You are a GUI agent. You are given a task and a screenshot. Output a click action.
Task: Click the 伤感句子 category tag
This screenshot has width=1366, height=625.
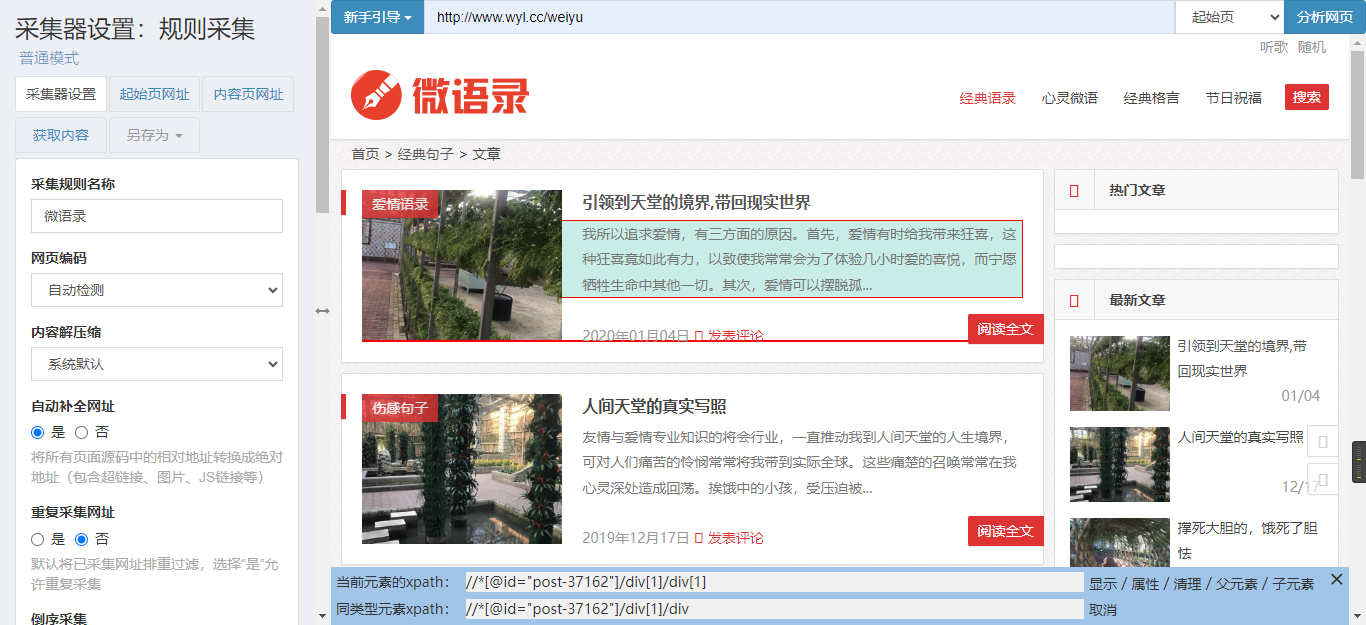[400, 408]
